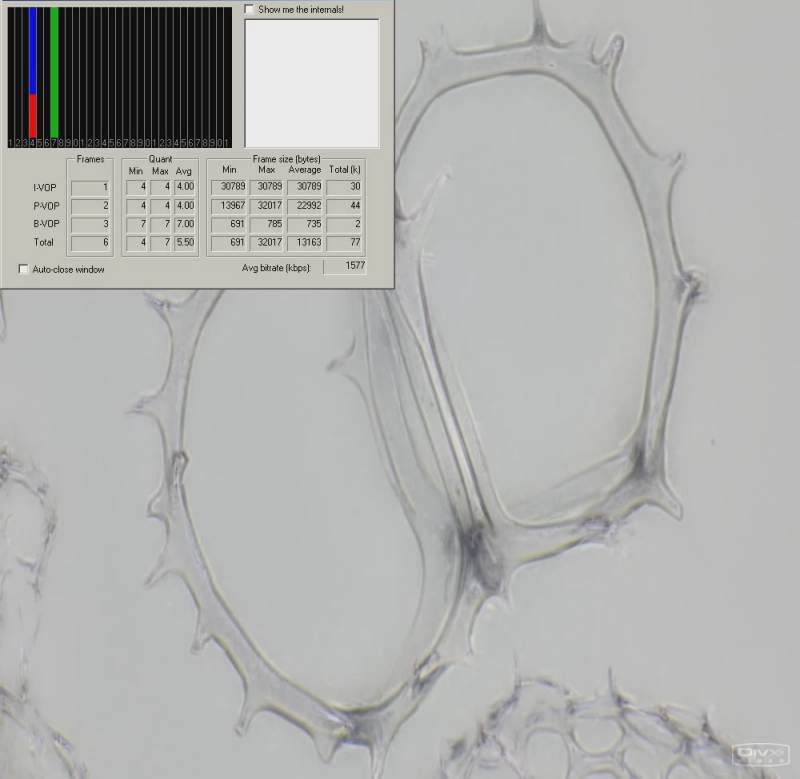Viewport: 800px width, 779px height.
Task: Click the I-VOP row label
Action: click(45, 188)
